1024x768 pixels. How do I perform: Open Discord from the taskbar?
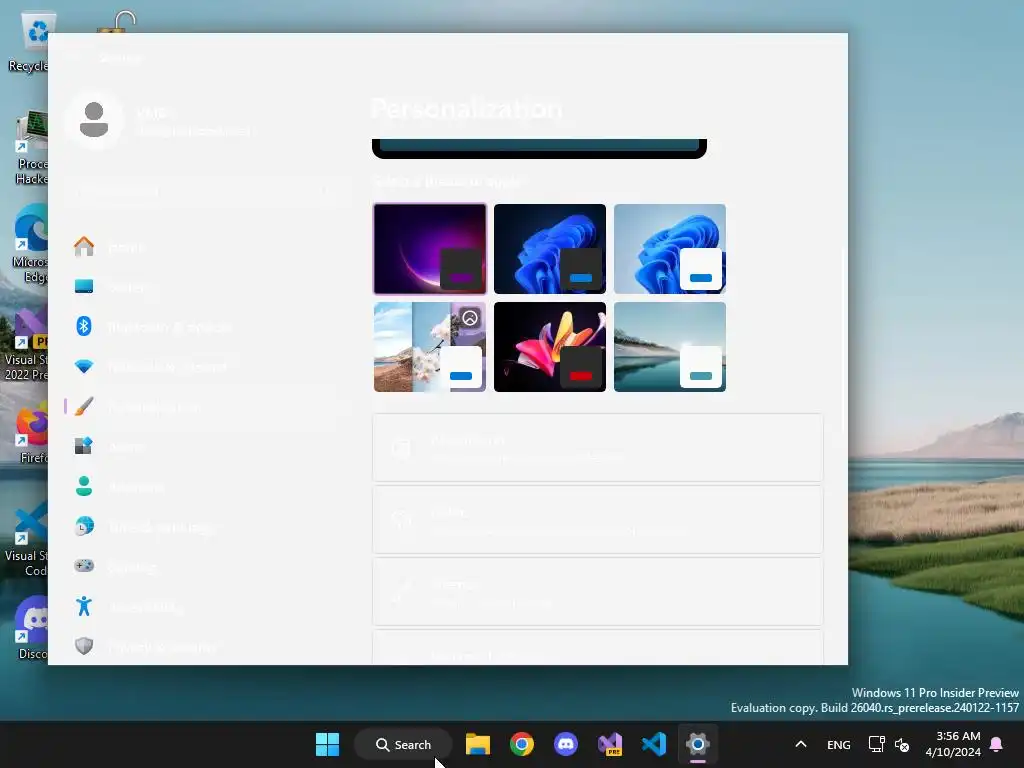(x=566, y=744)
